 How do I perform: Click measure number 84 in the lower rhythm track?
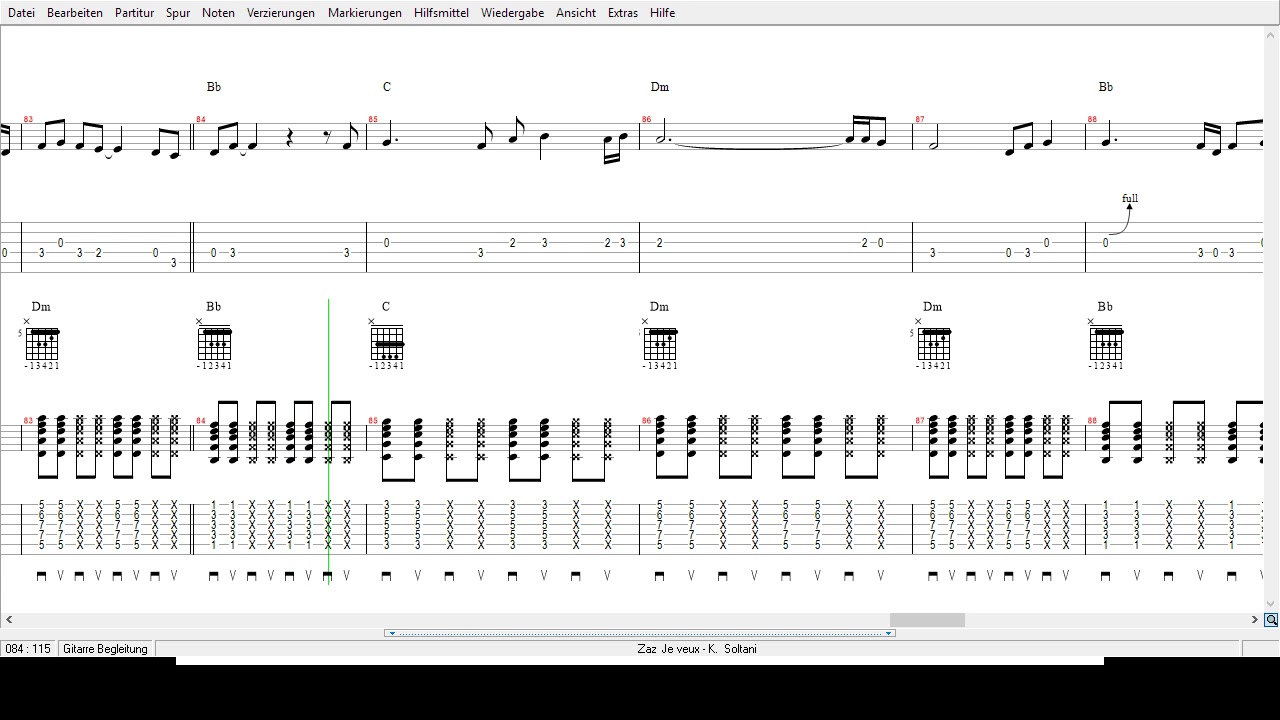point(201,421)
